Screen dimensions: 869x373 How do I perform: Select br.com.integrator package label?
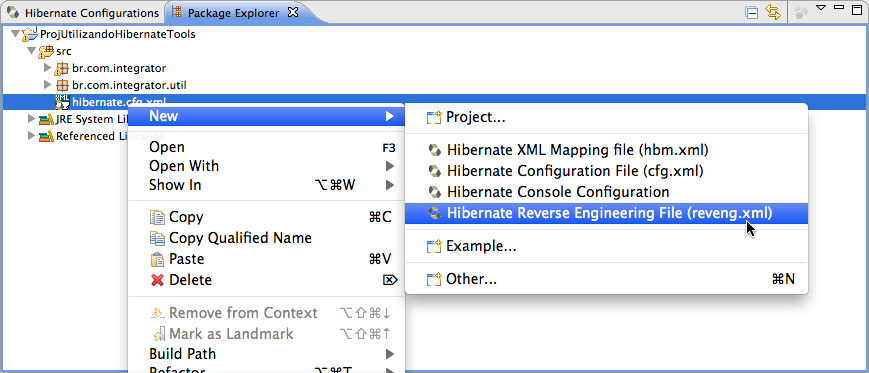coord(119,69)
